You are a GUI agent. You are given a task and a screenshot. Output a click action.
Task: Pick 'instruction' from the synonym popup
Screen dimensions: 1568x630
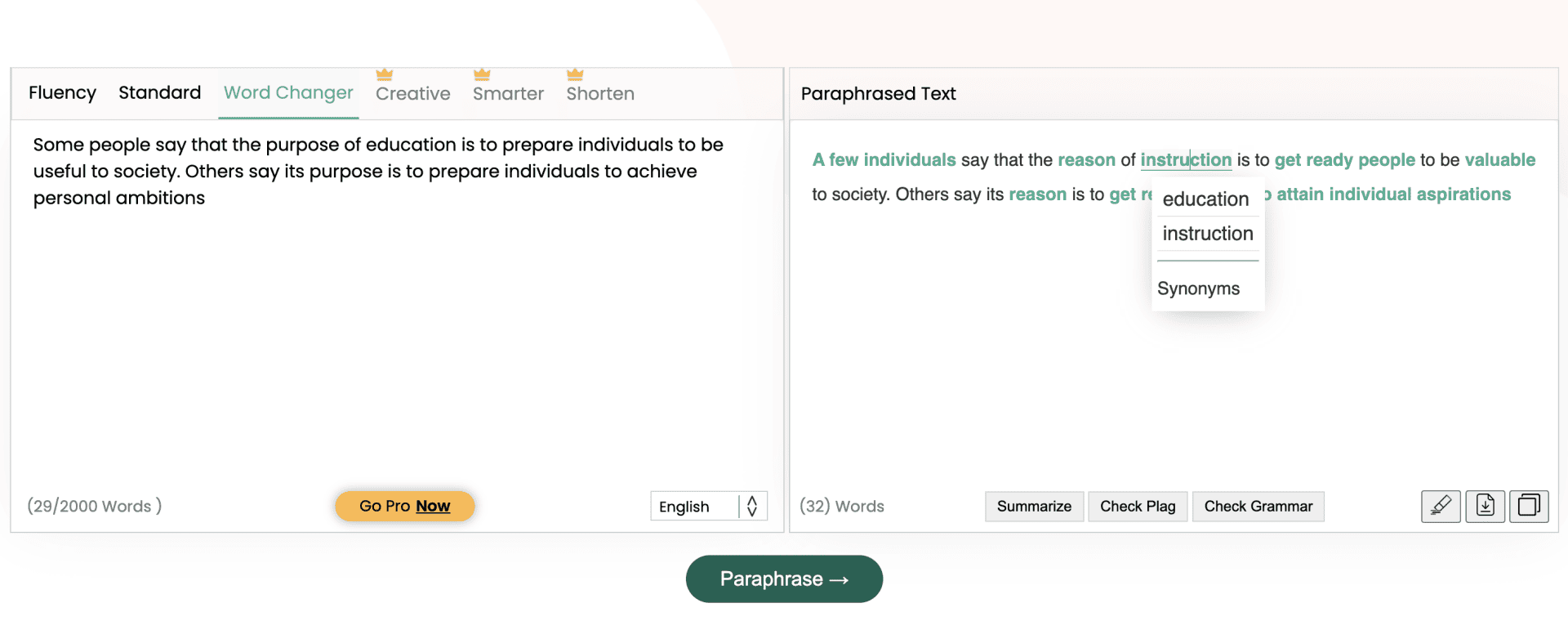(x=1207, y=234)
